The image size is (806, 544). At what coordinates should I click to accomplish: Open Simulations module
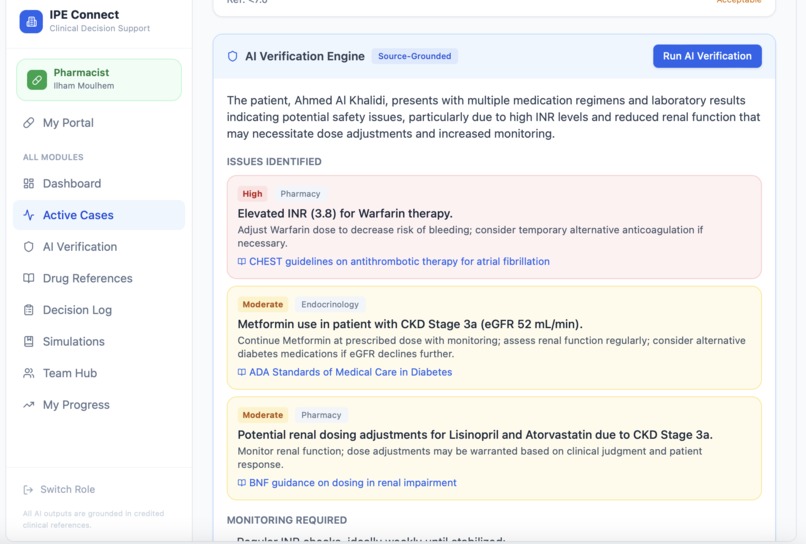point(99,341)
